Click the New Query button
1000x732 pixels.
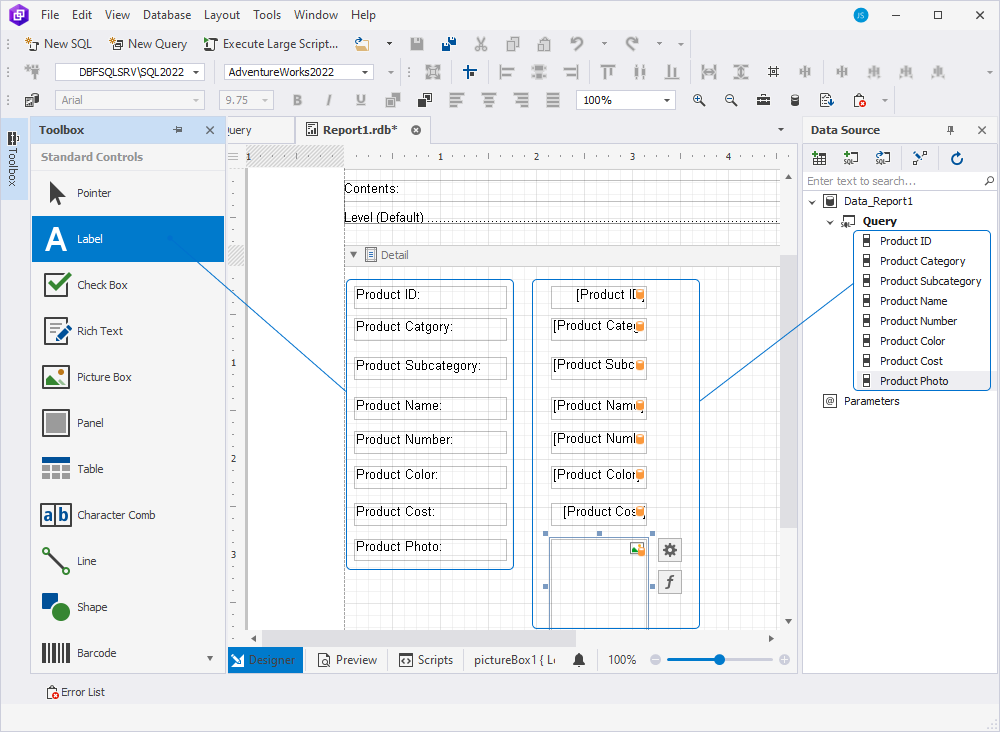148,44
